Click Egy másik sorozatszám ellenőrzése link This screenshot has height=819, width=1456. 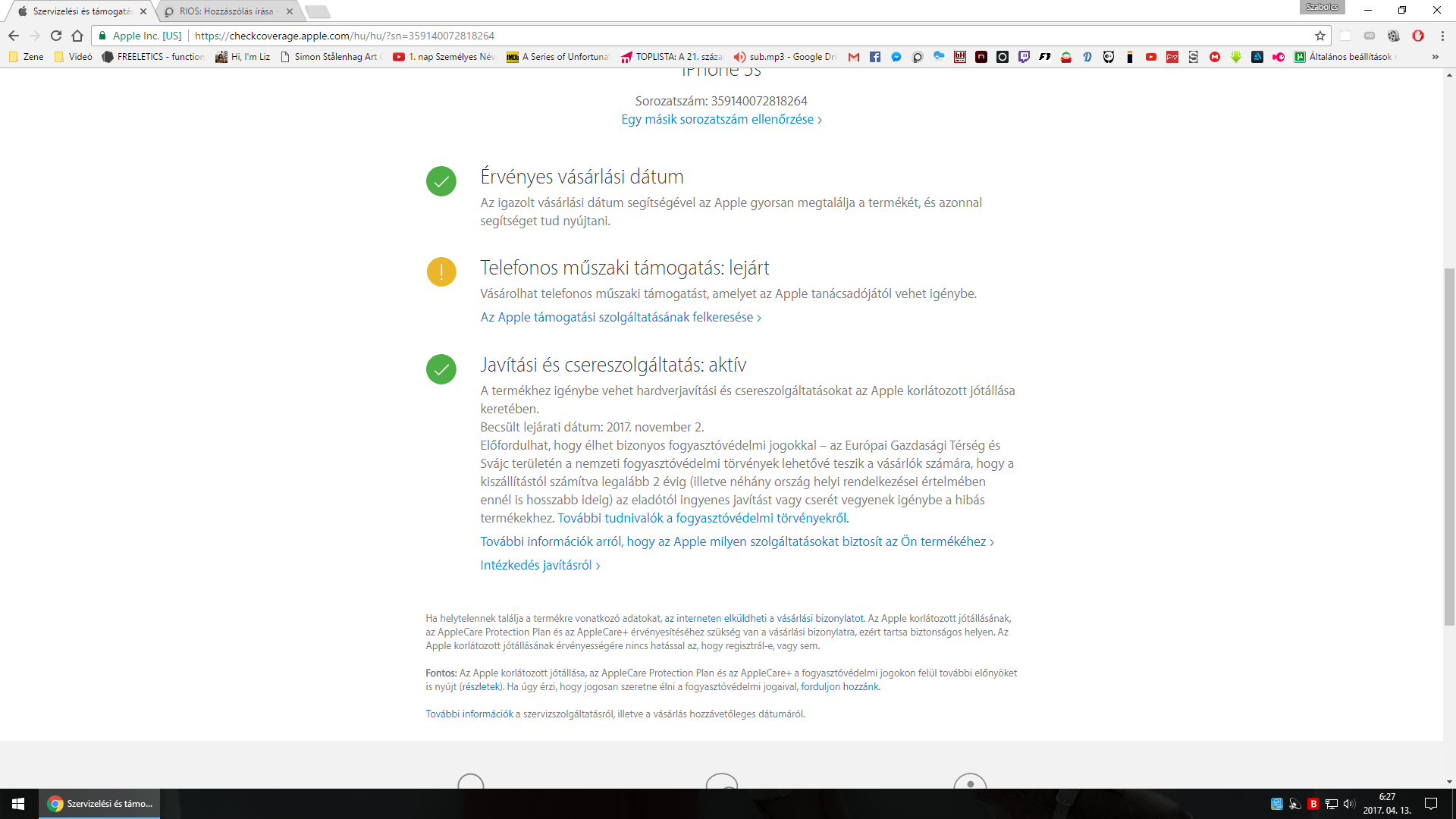click(x=721, y=119)
